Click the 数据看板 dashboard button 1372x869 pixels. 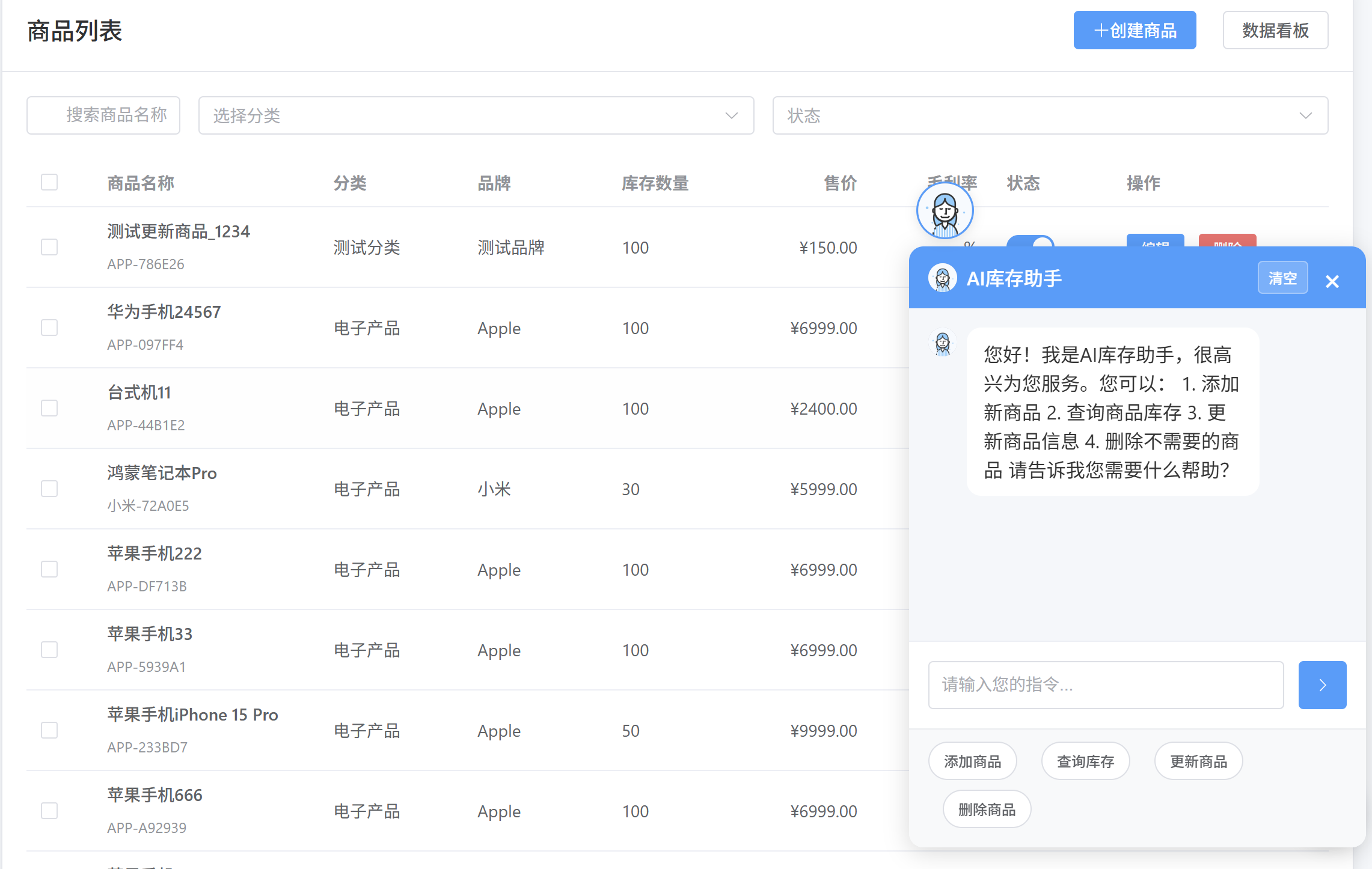pos(1275,30)
